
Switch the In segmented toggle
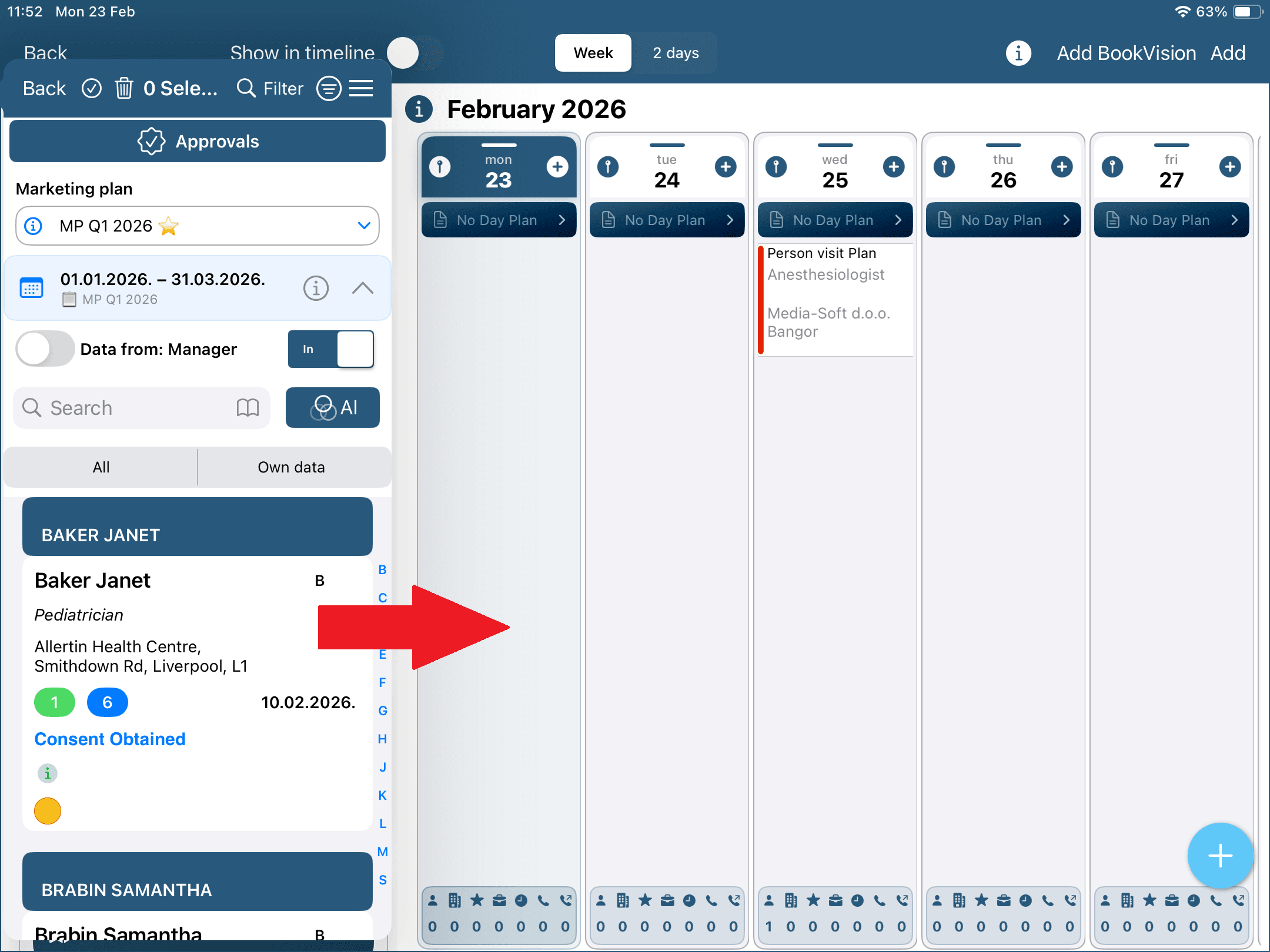pos(331,349)
